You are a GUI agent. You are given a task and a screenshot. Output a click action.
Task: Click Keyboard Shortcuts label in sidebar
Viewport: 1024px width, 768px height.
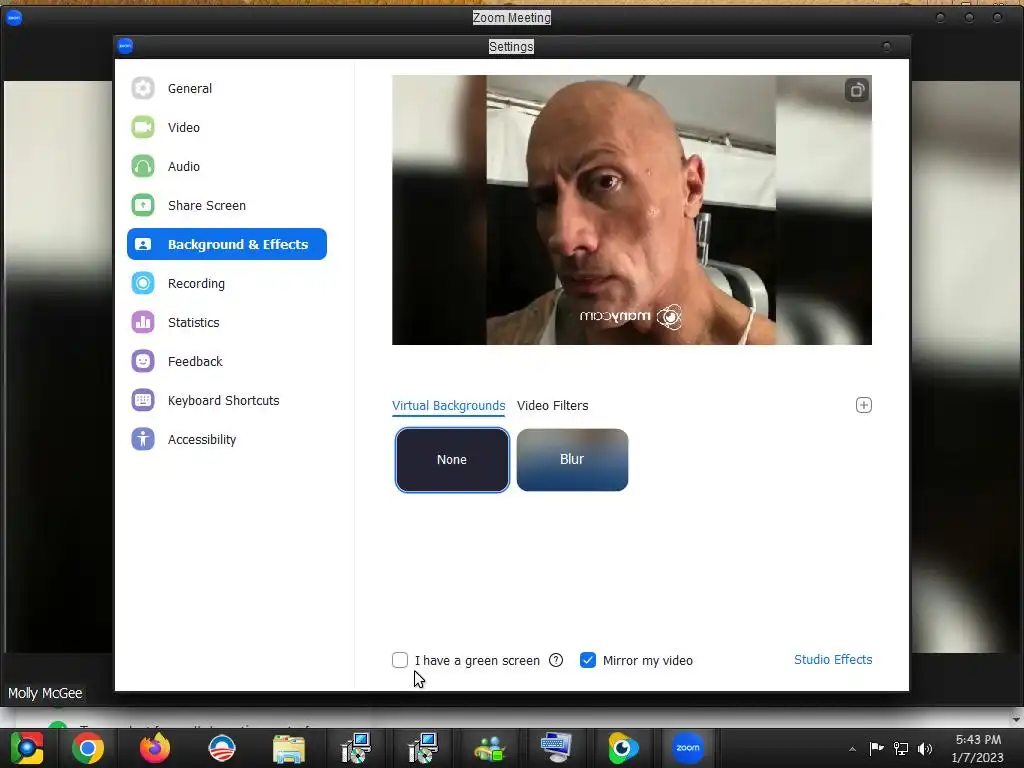pos(223,400)
